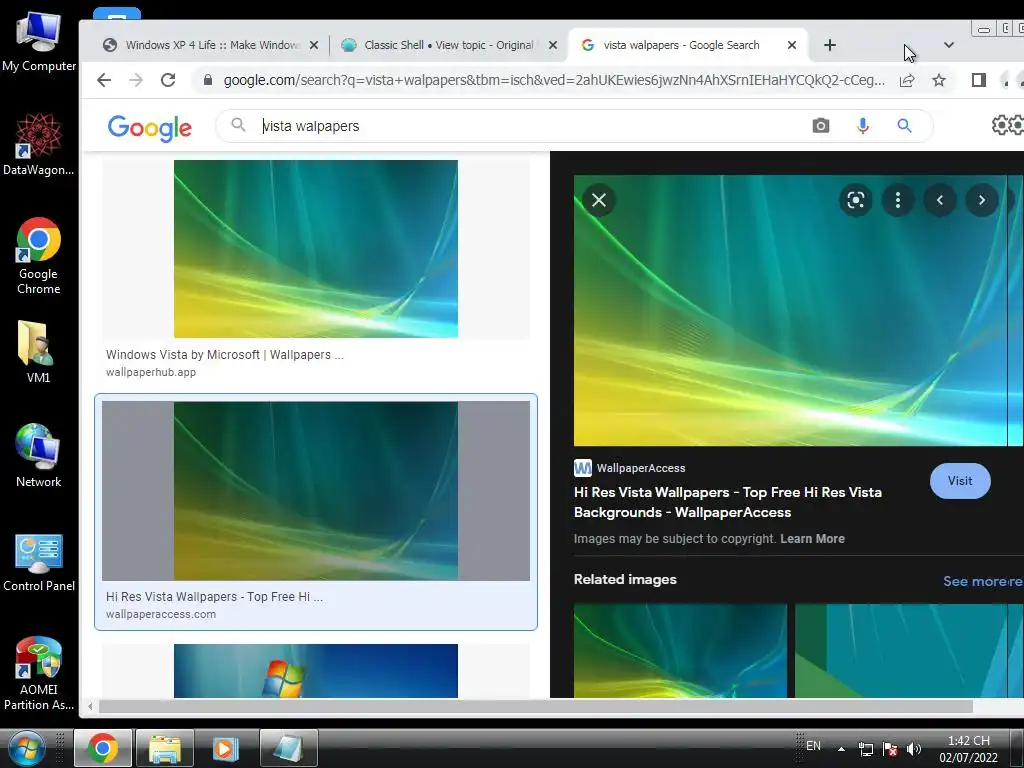The image size is (1024, 768).
Task: Open the Network desktop icon
Action: pos(39,455)
